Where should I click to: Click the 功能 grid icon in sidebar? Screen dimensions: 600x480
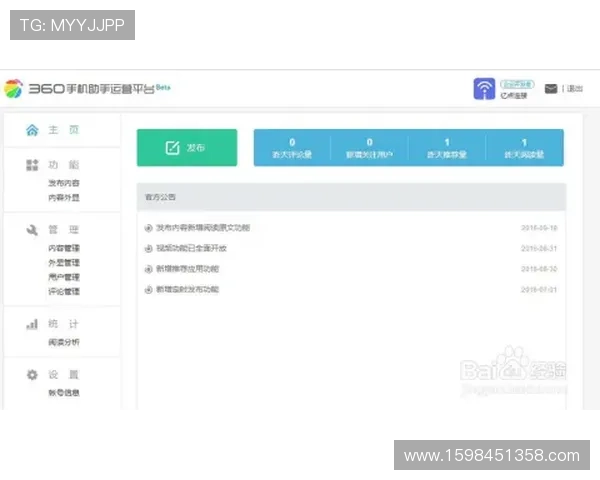(x=32, y=165)
